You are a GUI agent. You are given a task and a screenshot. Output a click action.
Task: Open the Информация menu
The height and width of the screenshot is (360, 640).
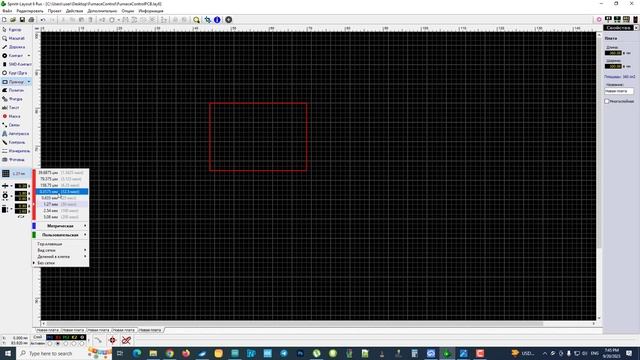pyautogui.click(x=151, y=11)
